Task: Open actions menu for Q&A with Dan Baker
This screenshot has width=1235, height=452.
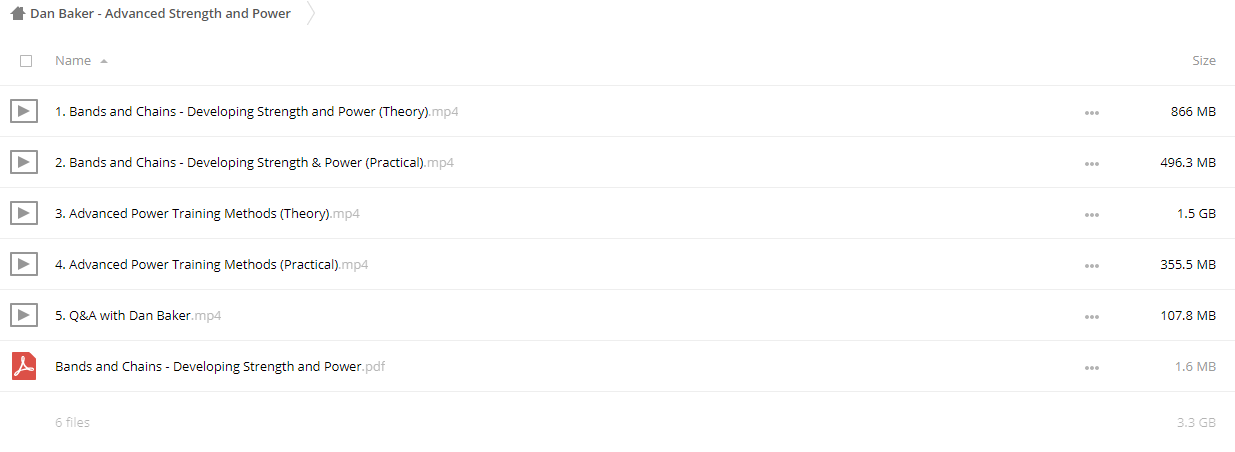Action: (x=1091, y=317)
